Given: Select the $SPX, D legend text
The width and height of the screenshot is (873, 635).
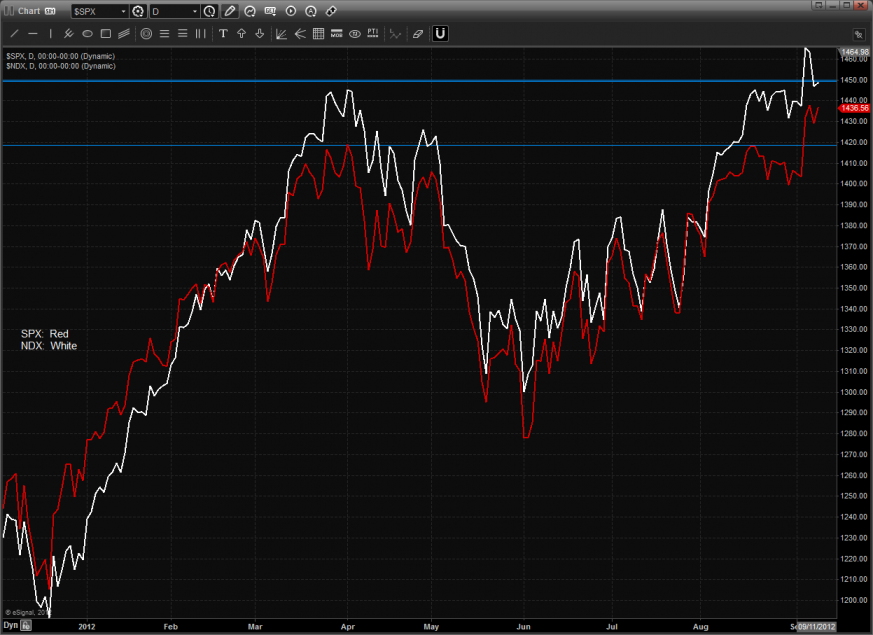Looking at the screenshot, I should pos(61,56).
